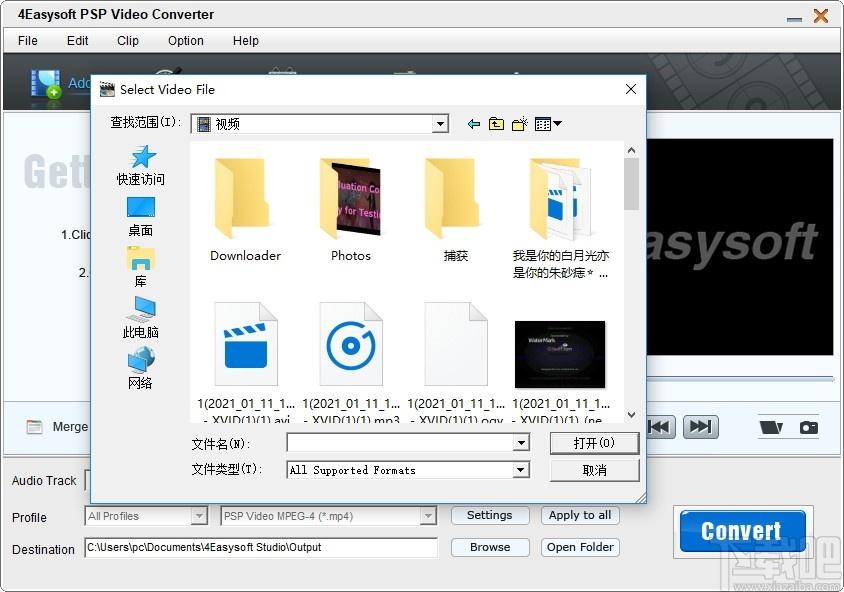Image resolution: width=844 pixels, height=592 pixels.
Task: Select the XVID(1)(1).mp3 audio file
Action: (x=351, y=362)
